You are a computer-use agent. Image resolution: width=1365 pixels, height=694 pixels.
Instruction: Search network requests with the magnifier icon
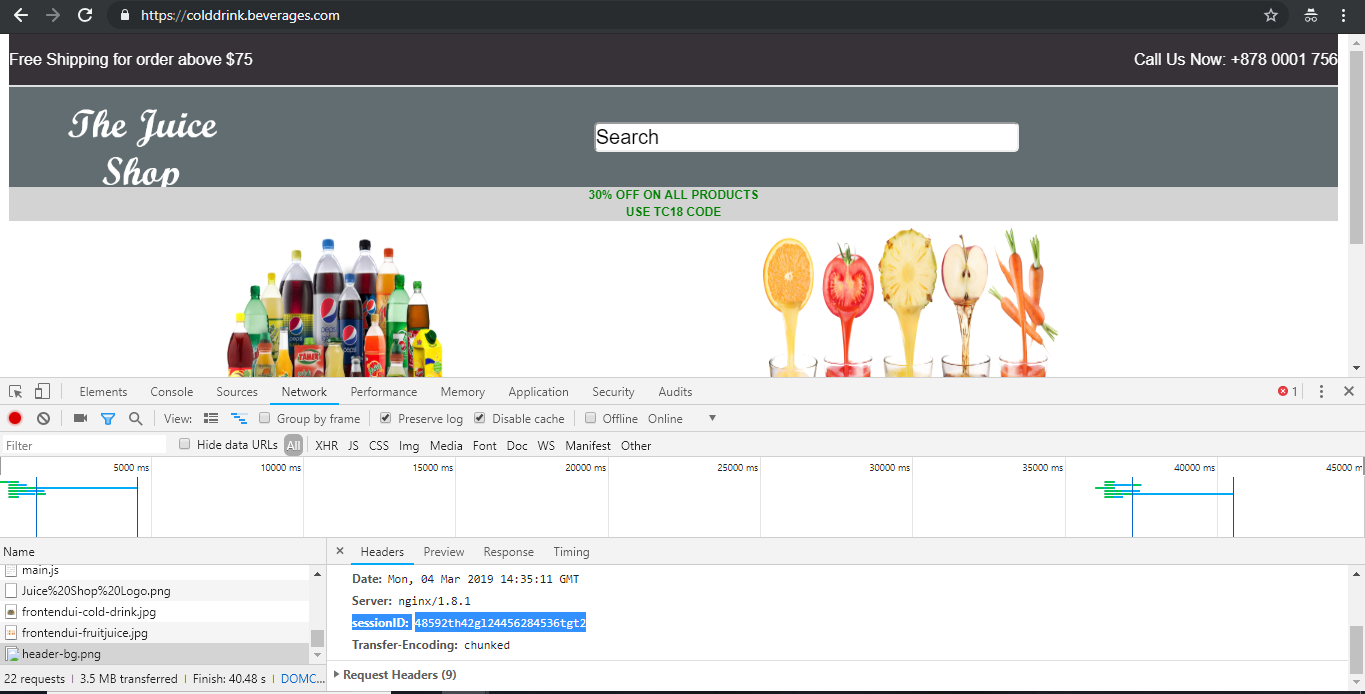pyautogui.click(x=135, y=418)
